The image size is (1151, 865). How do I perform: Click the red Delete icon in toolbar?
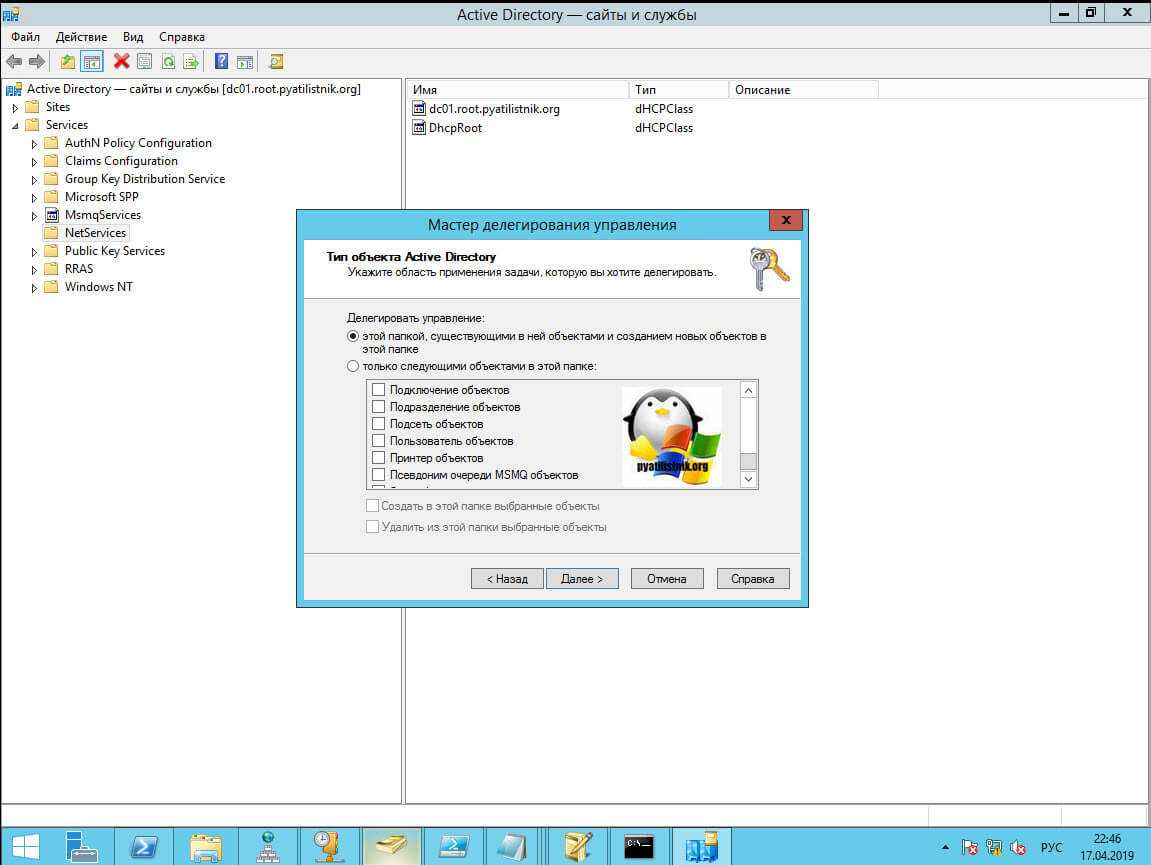(121, 62)
